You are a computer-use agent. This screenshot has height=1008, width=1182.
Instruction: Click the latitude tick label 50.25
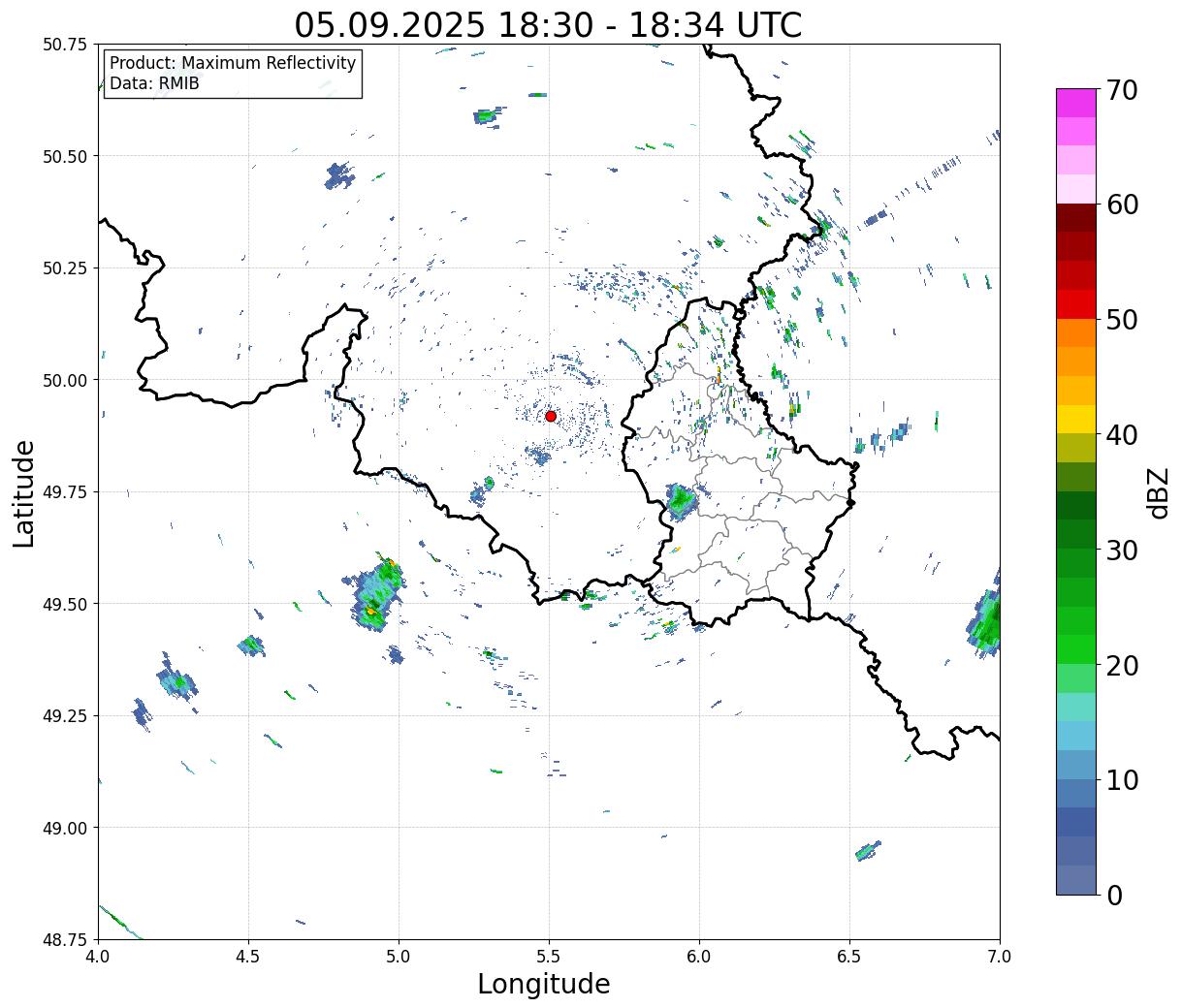(x=64, y=268)
